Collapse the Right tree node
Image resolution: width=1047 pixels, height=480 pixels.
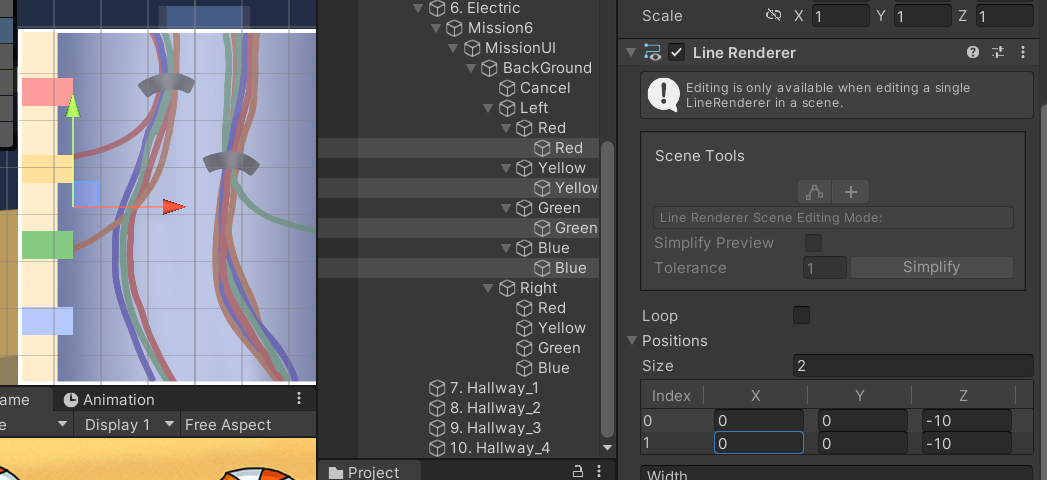[489, 288]
